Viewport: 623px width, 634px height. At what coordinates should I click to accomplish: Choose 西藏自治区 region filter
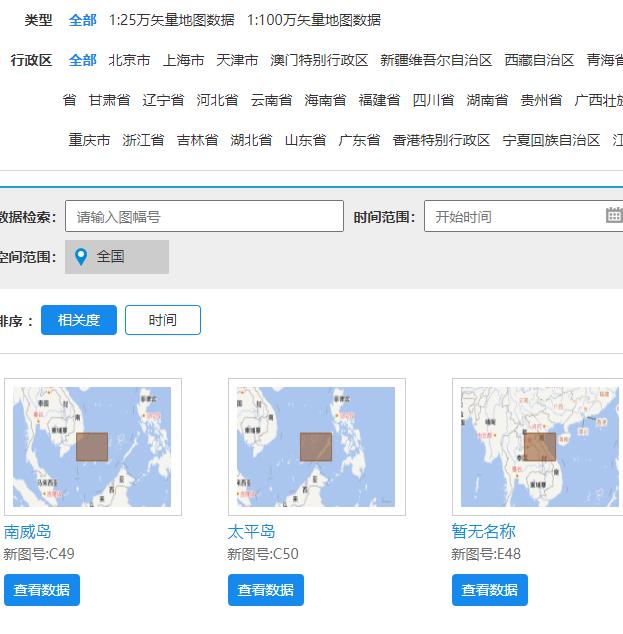click(539, 60)
